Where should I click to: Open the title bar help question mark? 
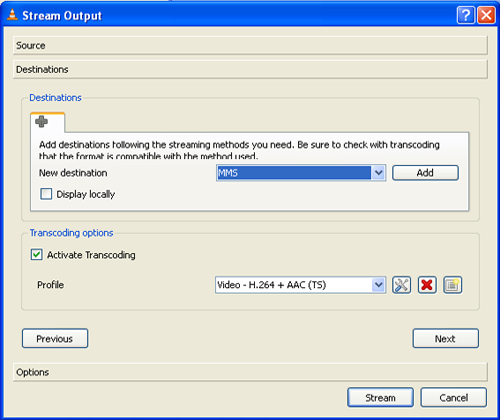click(x=466, y=15)
